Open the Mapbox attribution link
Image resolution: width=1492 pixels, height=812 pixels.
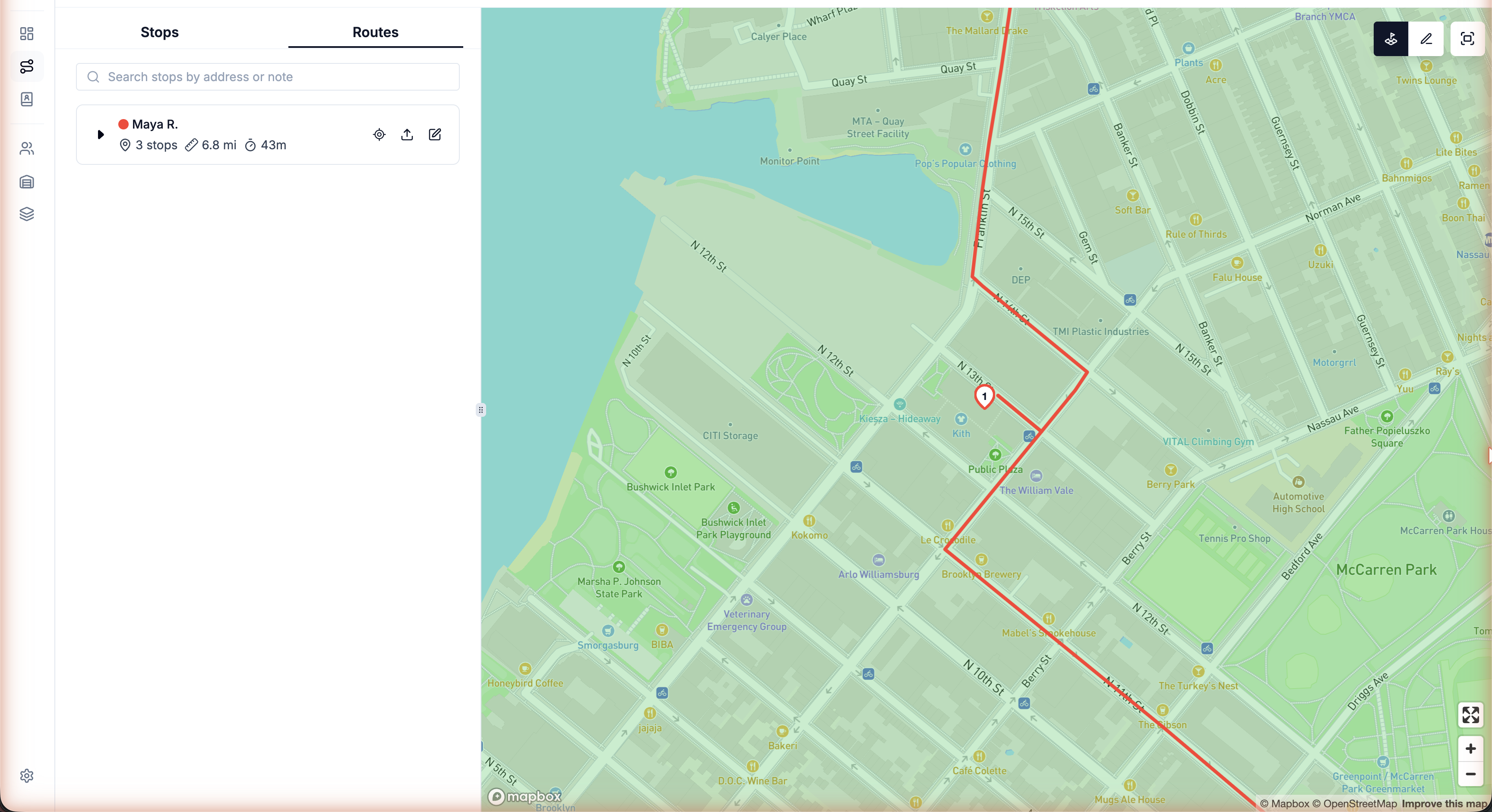(1284, 803)
